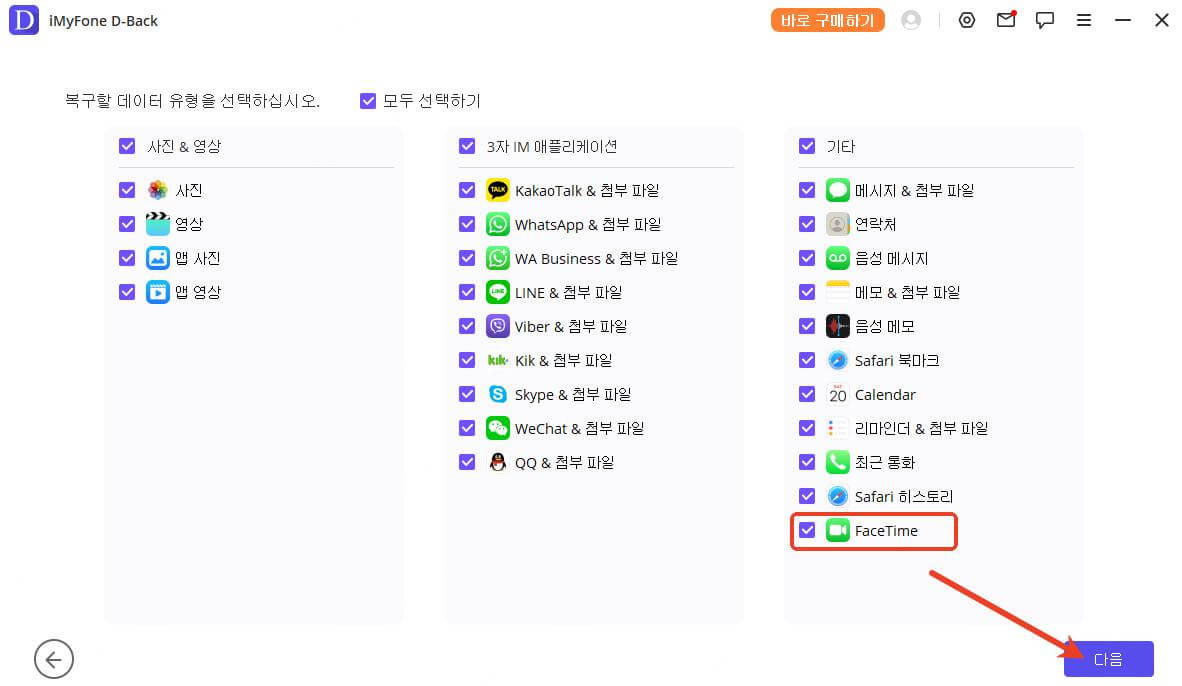Image resolution: width=1182 pixels, height=686 pixels.
Task: Select the Safari 히스토리 label
Action: 904,496
